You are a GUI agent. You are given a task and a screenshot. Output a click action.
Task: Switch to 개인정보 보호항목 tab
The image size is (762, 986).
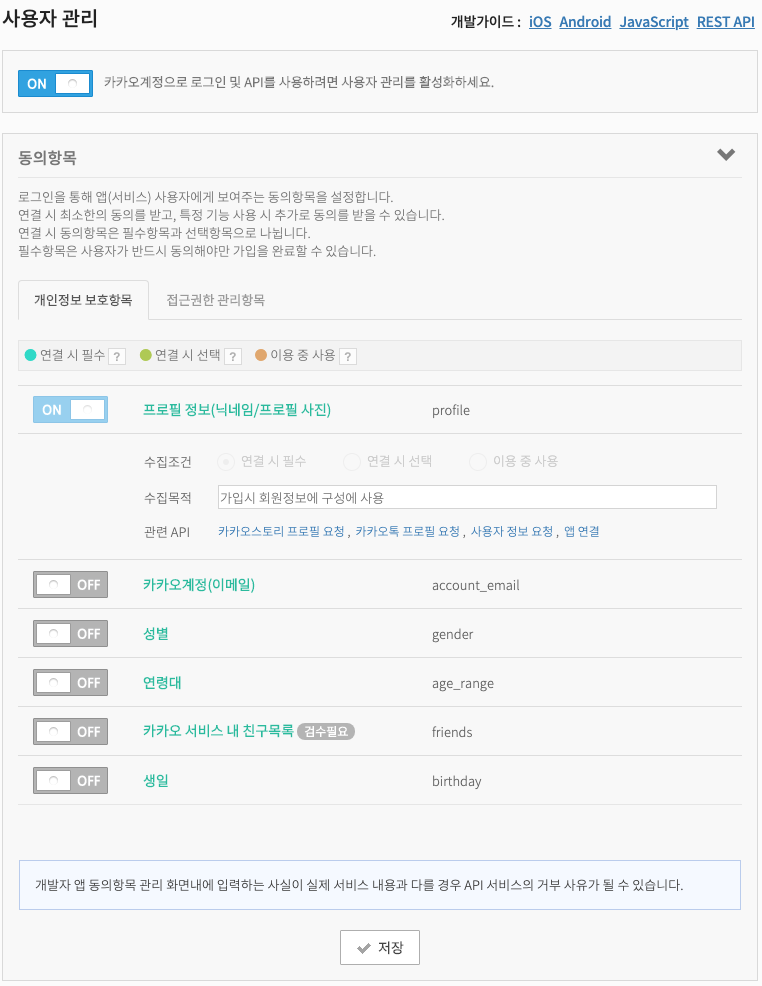[x=84, y=300]
